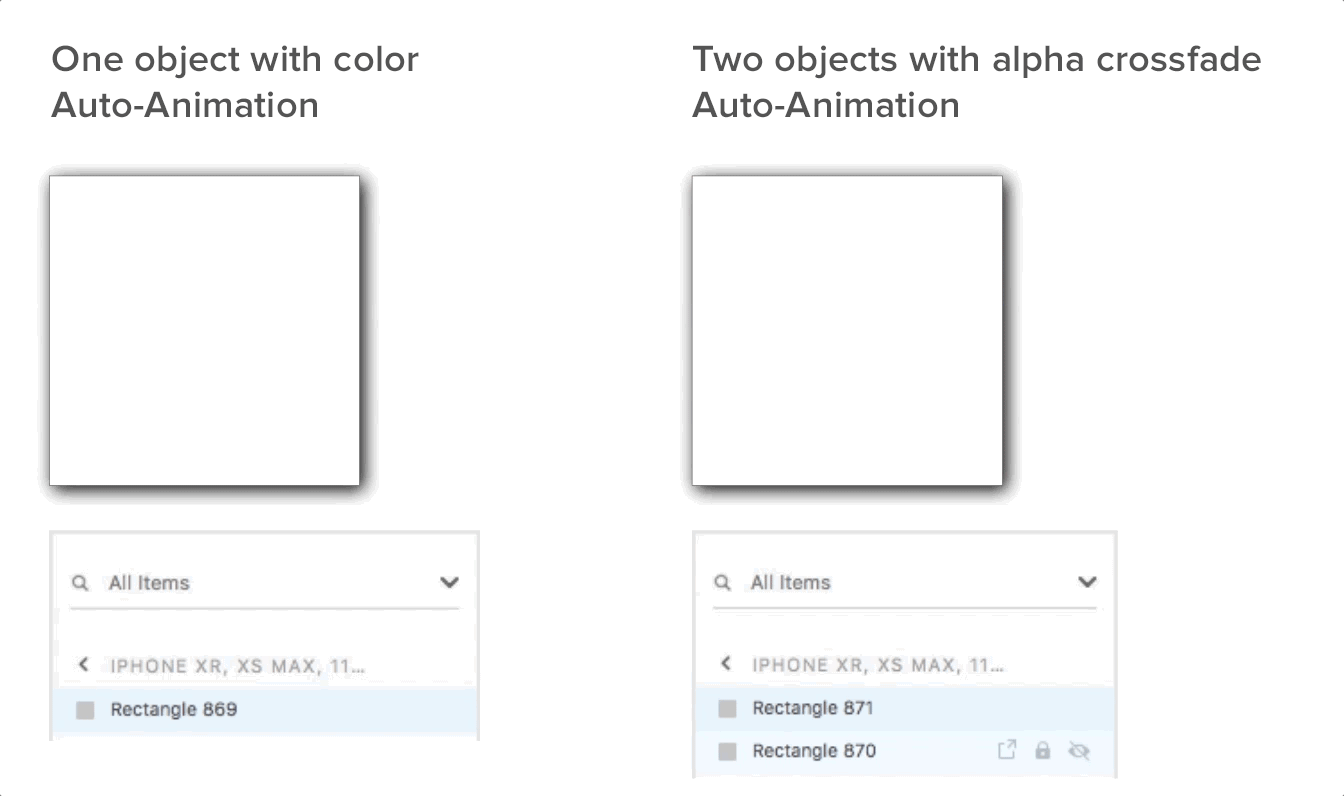Click the lock icon on Rectangle 870

1042,750
